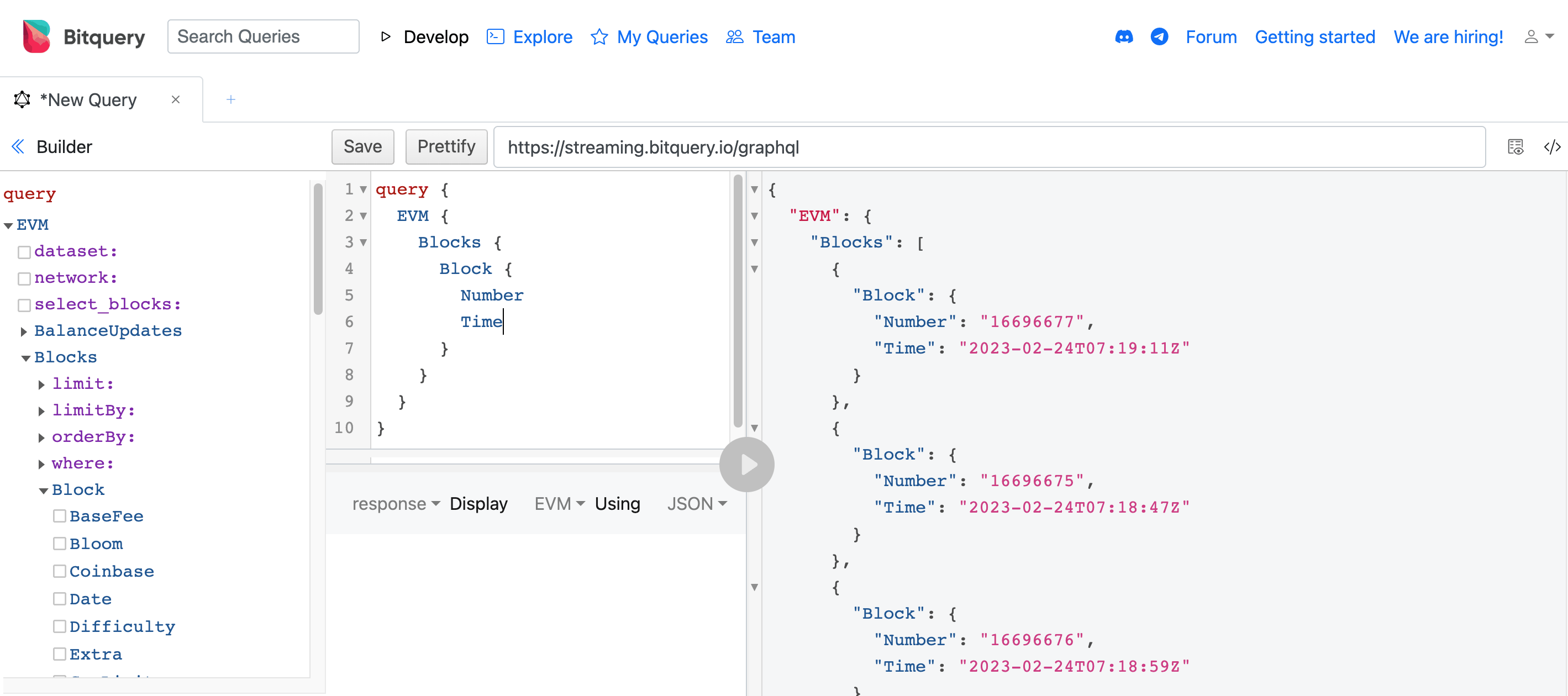
Task: Check the Date field
Action: coord(59,599)
